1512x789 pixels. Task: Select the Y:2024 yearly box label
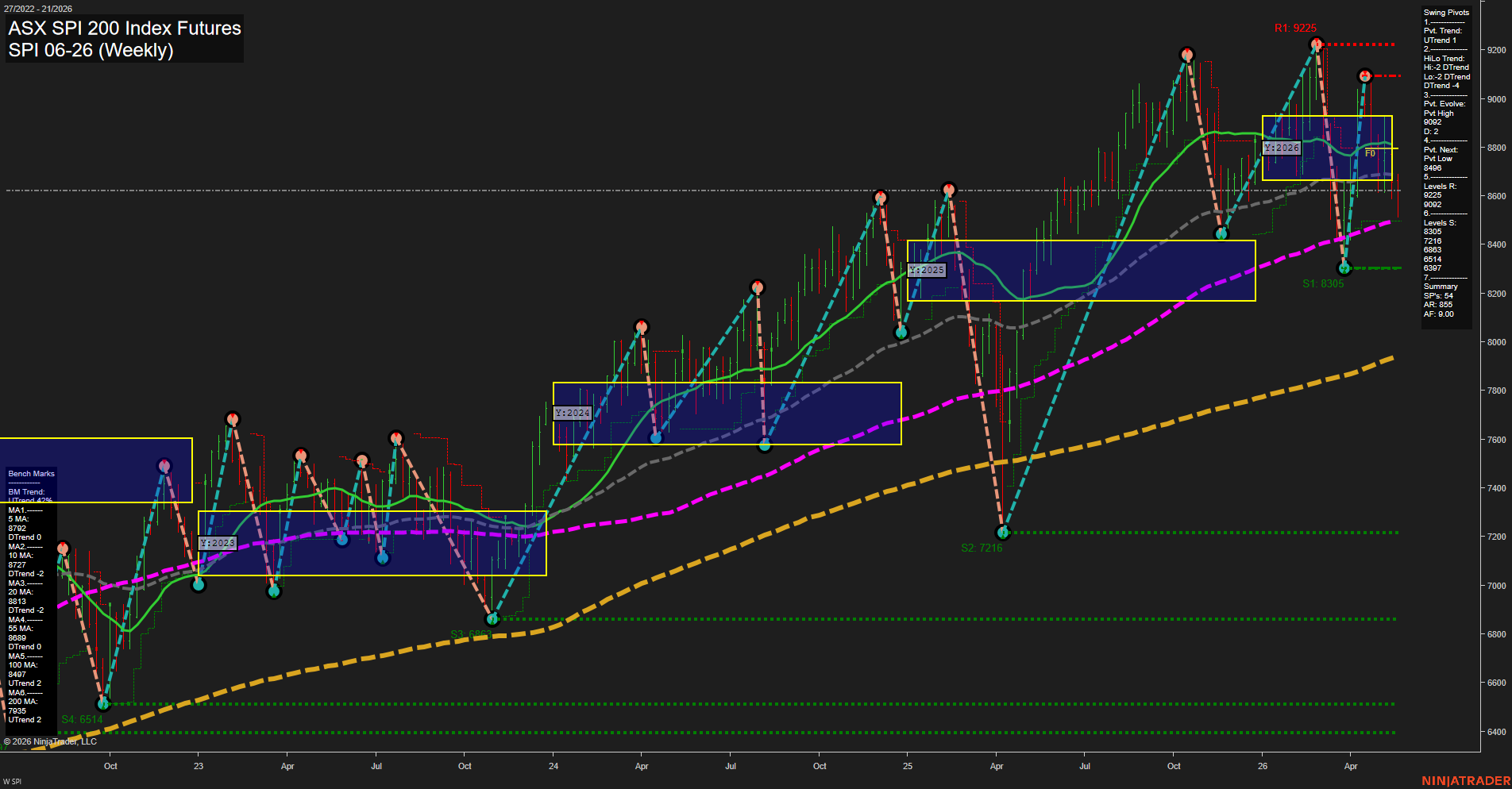[x=573, y=413]
